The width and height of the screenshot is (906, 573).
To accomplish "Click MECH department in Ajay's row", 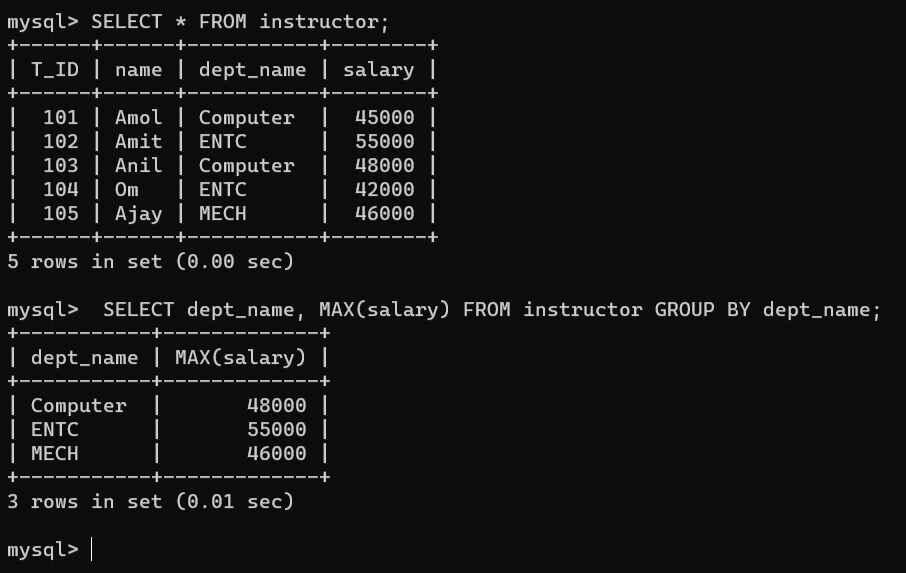I will pos(222,214).
